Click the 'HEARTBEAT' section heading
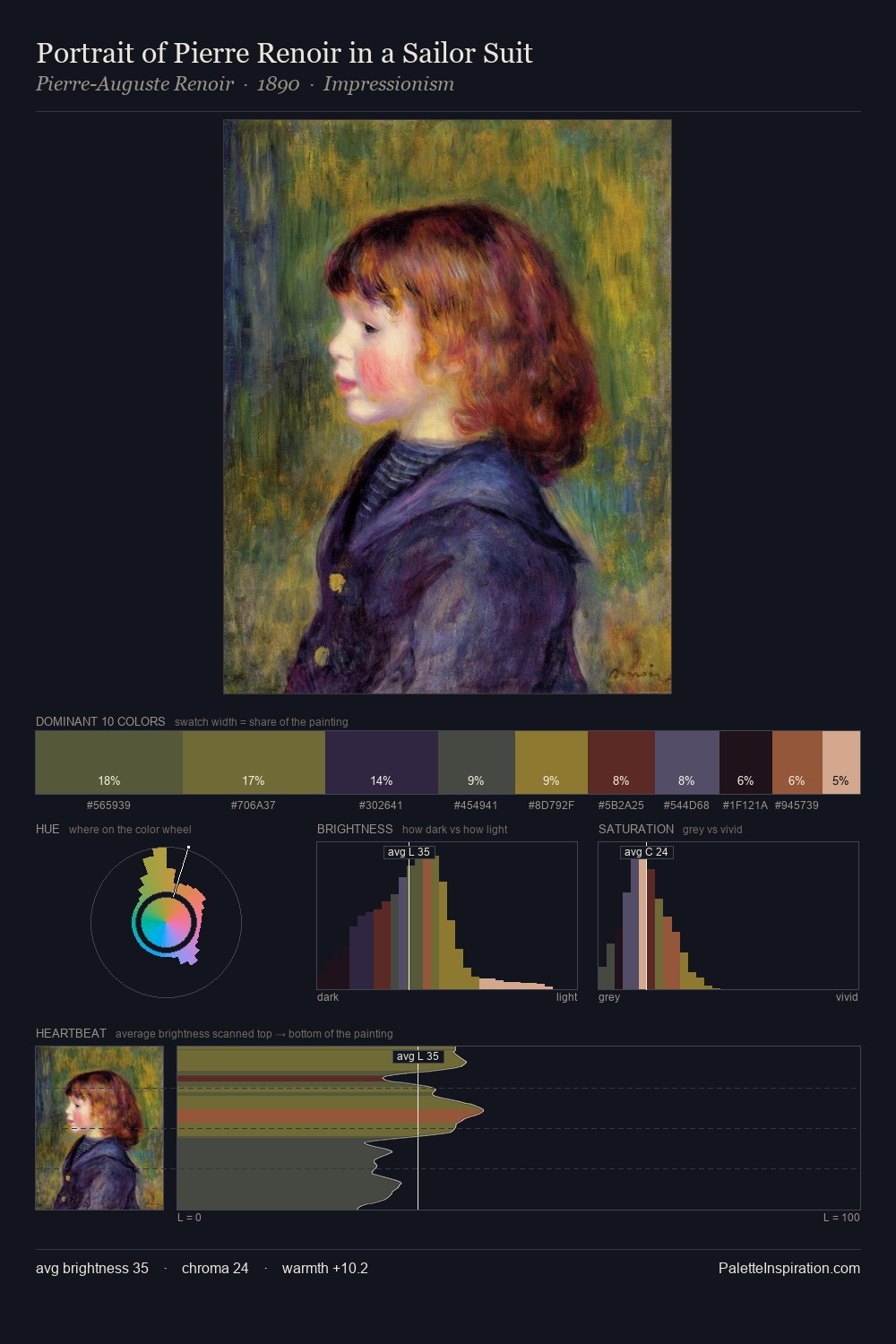Screen dimensions: 896x1344 pyautogui.click(x=71, y=1033)
